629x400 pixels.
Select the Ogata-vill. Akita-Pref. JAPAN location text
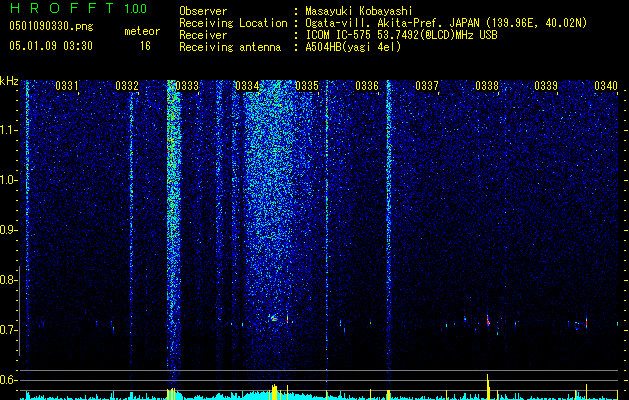click(x=390, y=23)
